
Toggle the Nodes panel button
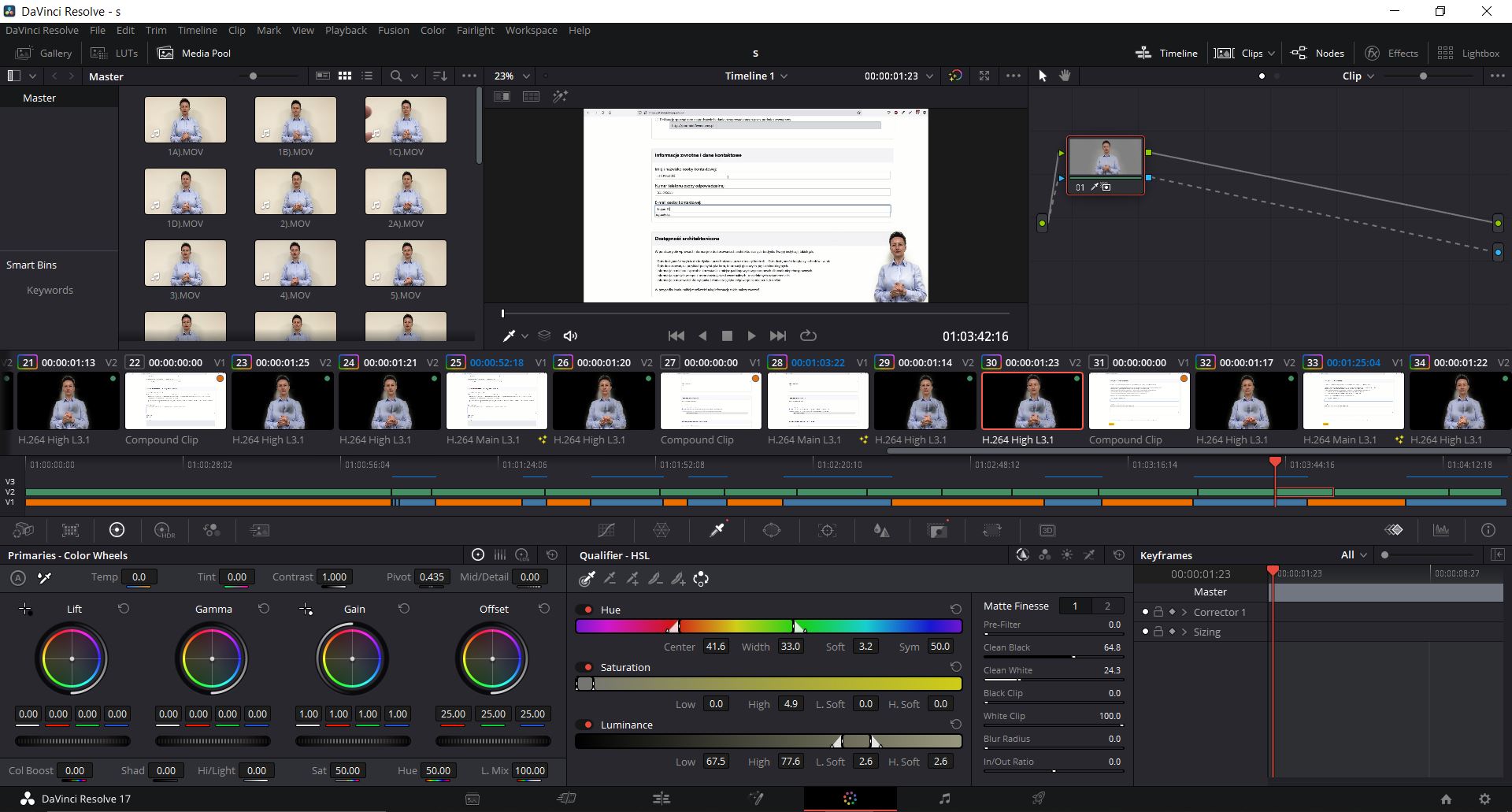1317,53
